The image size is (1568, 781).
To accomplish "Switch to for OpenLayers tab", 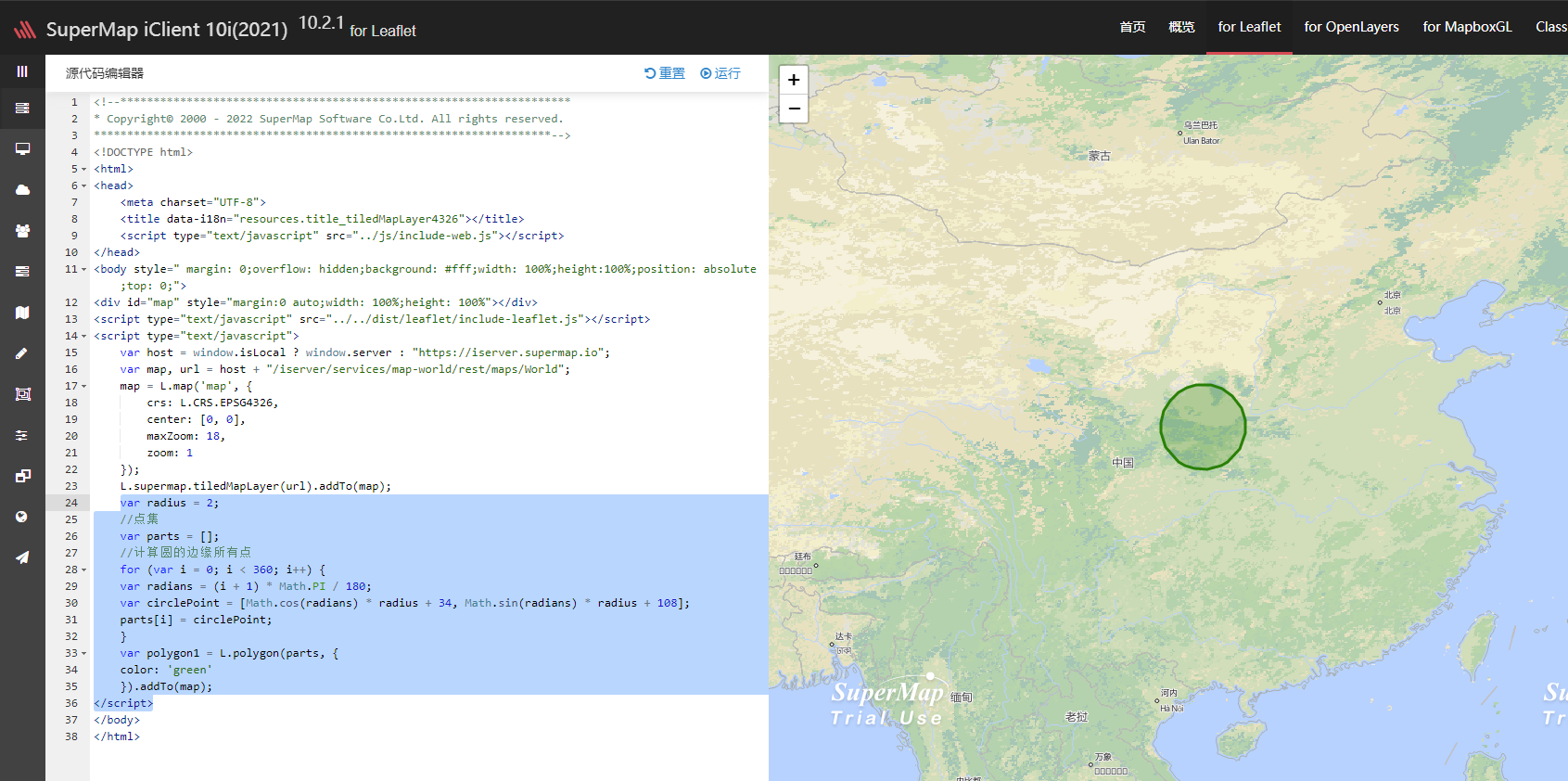I will point(1351,27).
